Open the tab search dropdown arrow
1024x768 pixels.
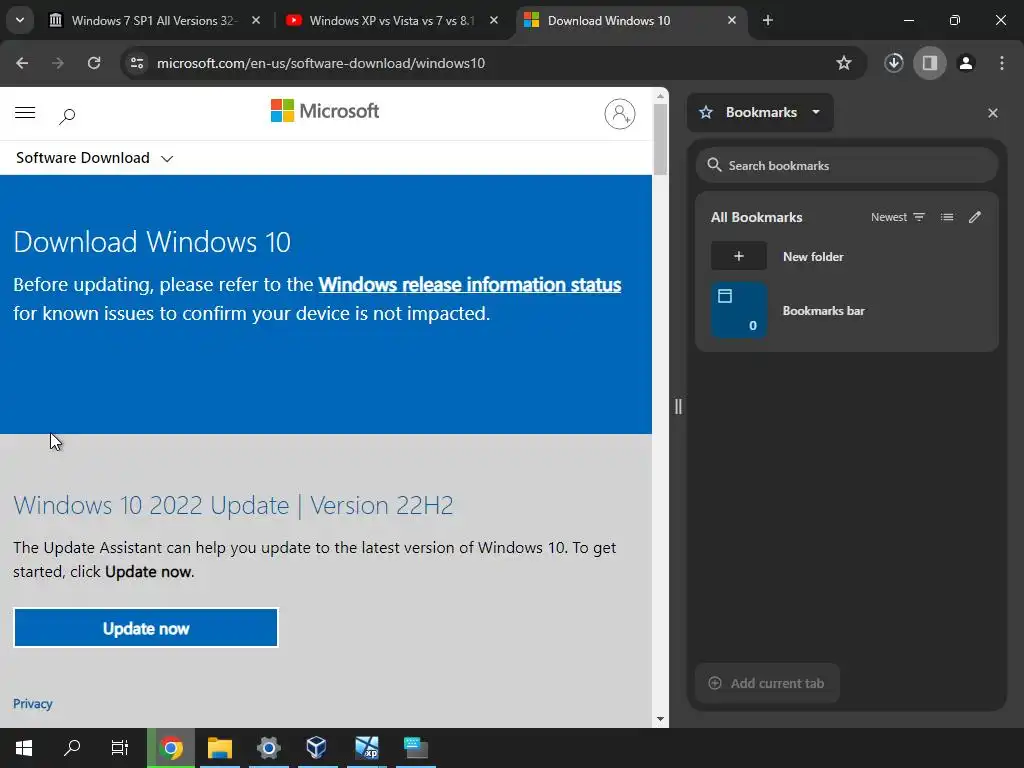[20, 20]
